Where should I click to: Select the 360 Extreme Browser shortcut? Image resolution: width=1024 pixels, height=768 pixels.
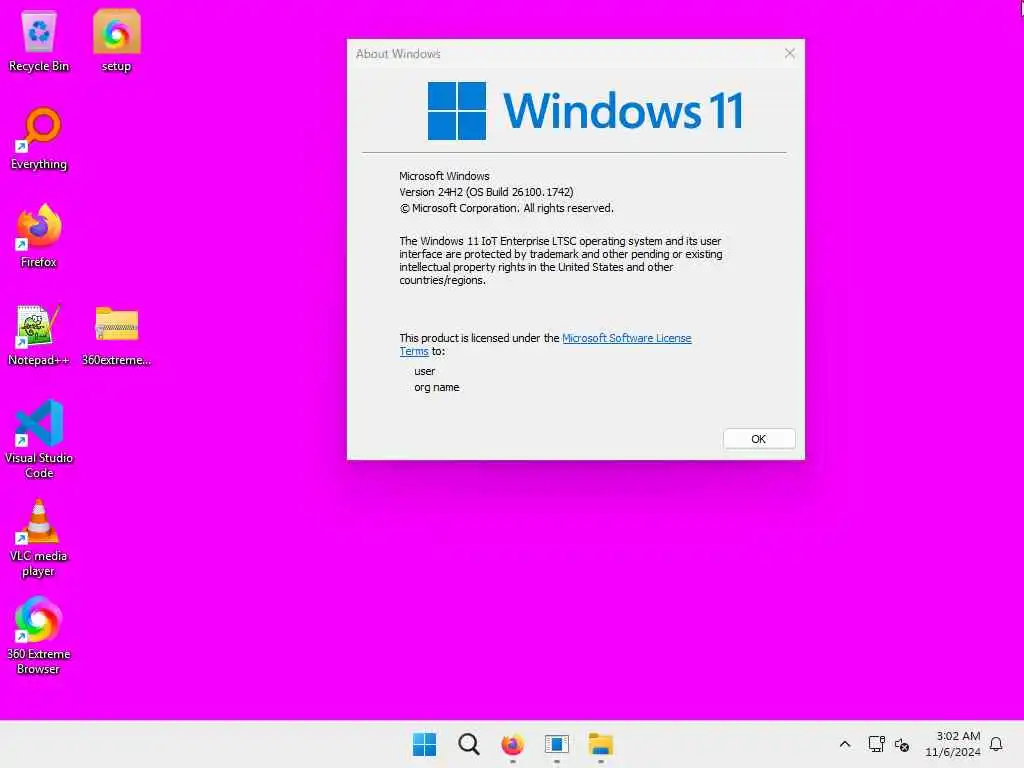click(39, 635)
